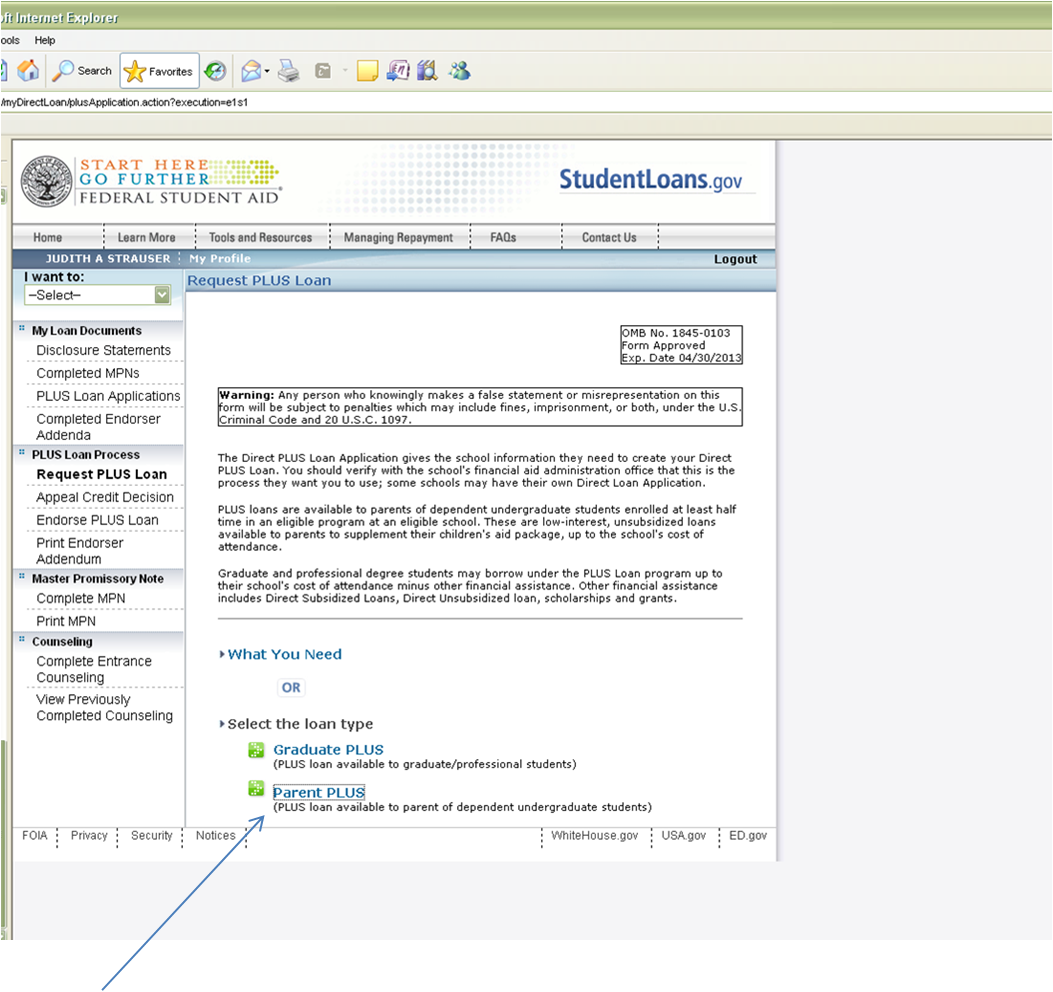Screen dimensions: 1053x992
Task: Open the Favorites toolbar button
Action: click(x=159, y=71)
